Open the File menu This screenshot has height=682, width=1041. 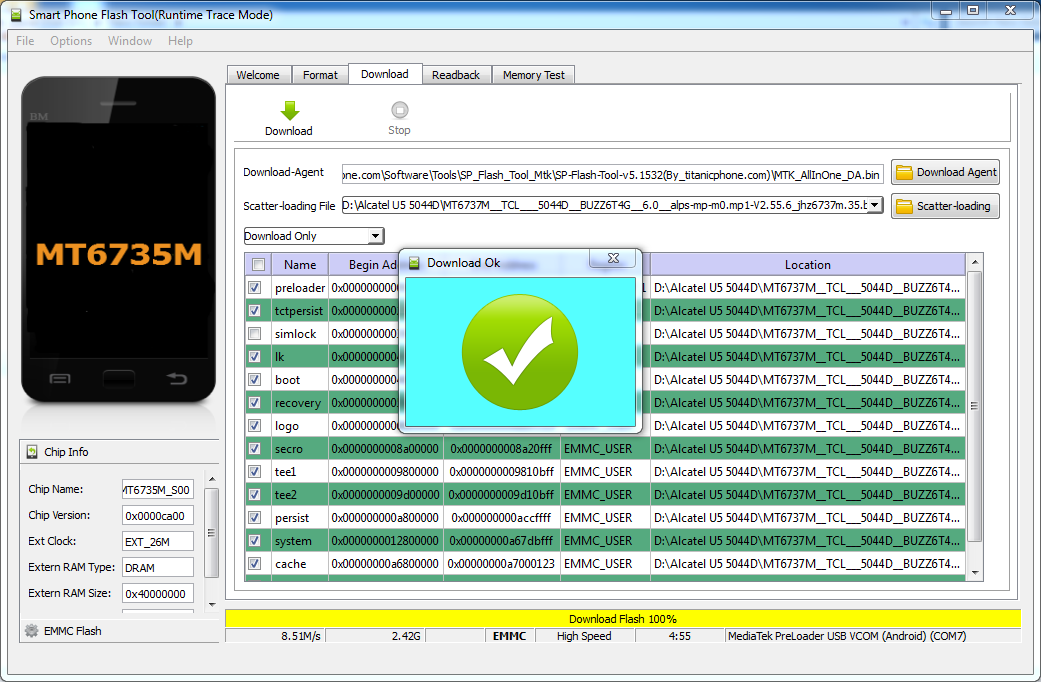(25, 41)
